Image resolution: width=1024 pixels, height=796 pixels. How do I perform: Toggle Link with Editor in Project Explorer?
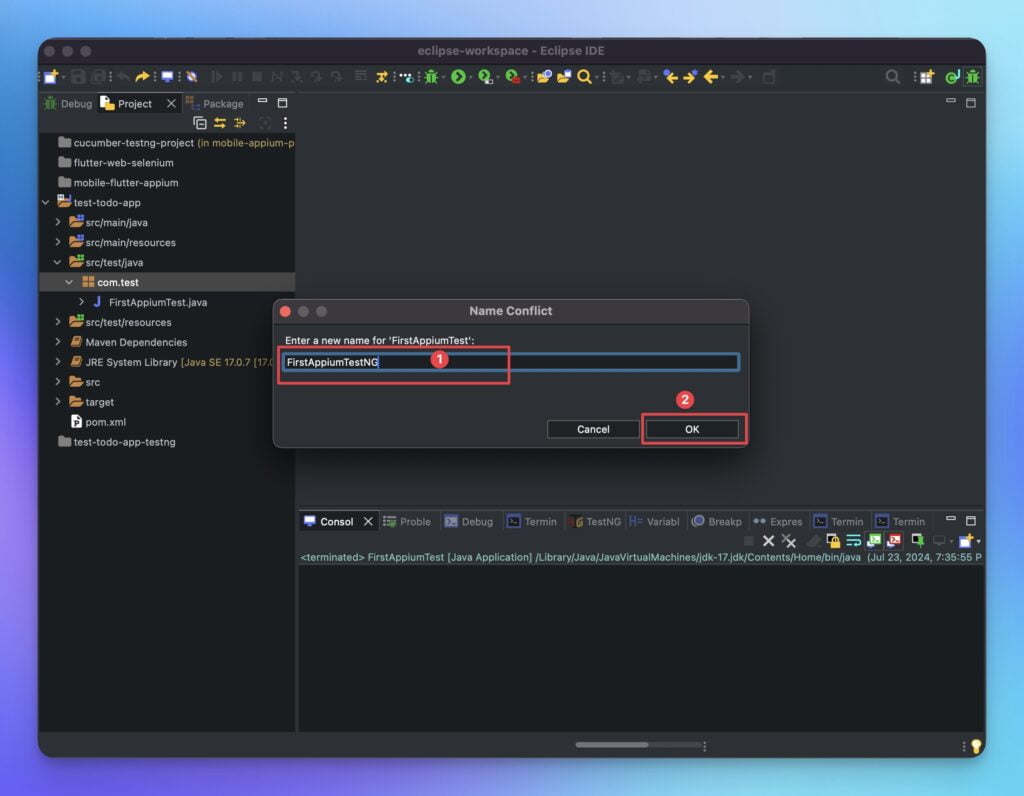(x=220, y=123)
